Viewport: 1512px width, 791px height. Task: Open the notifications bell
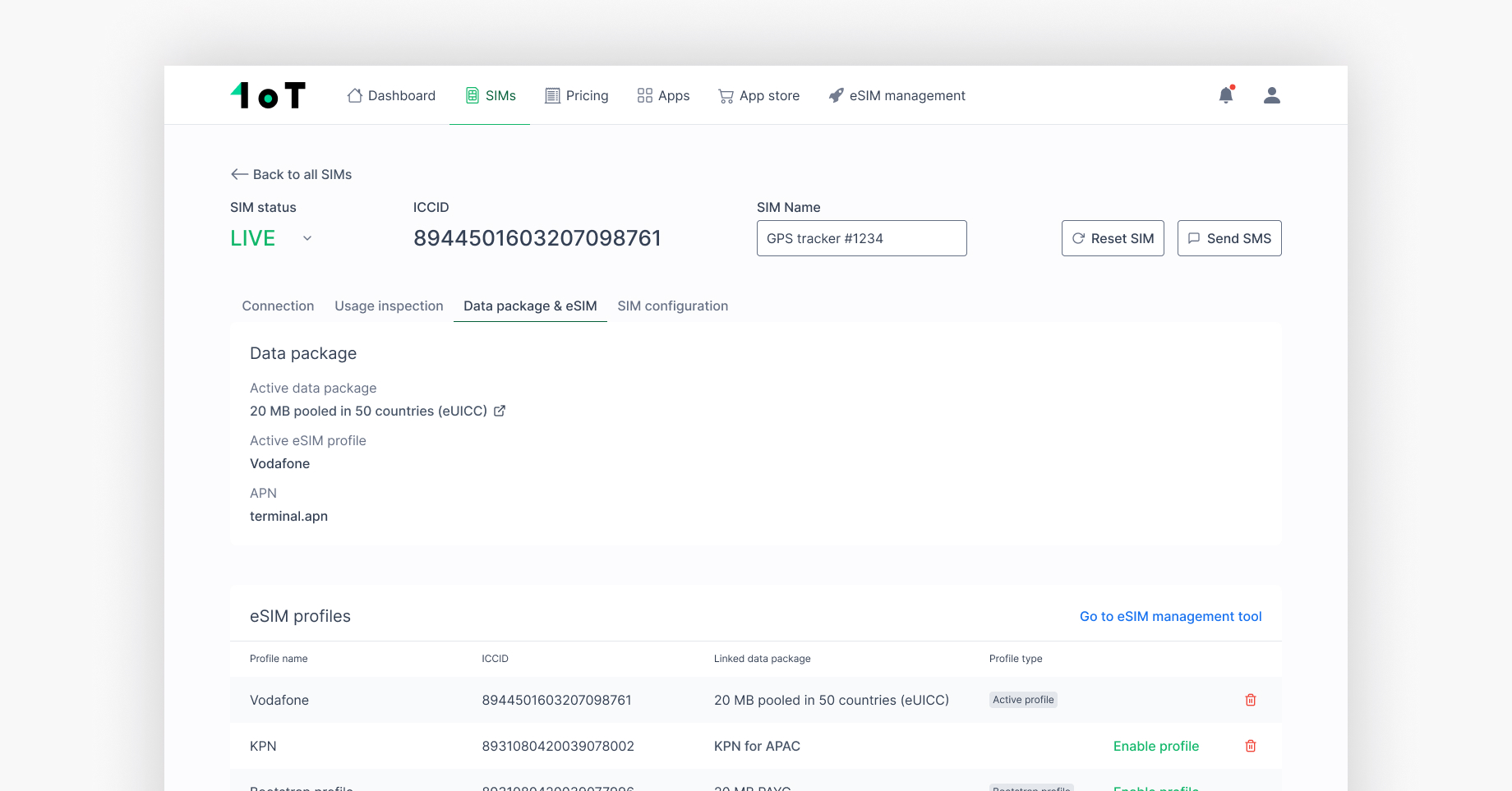(1226, 95)
